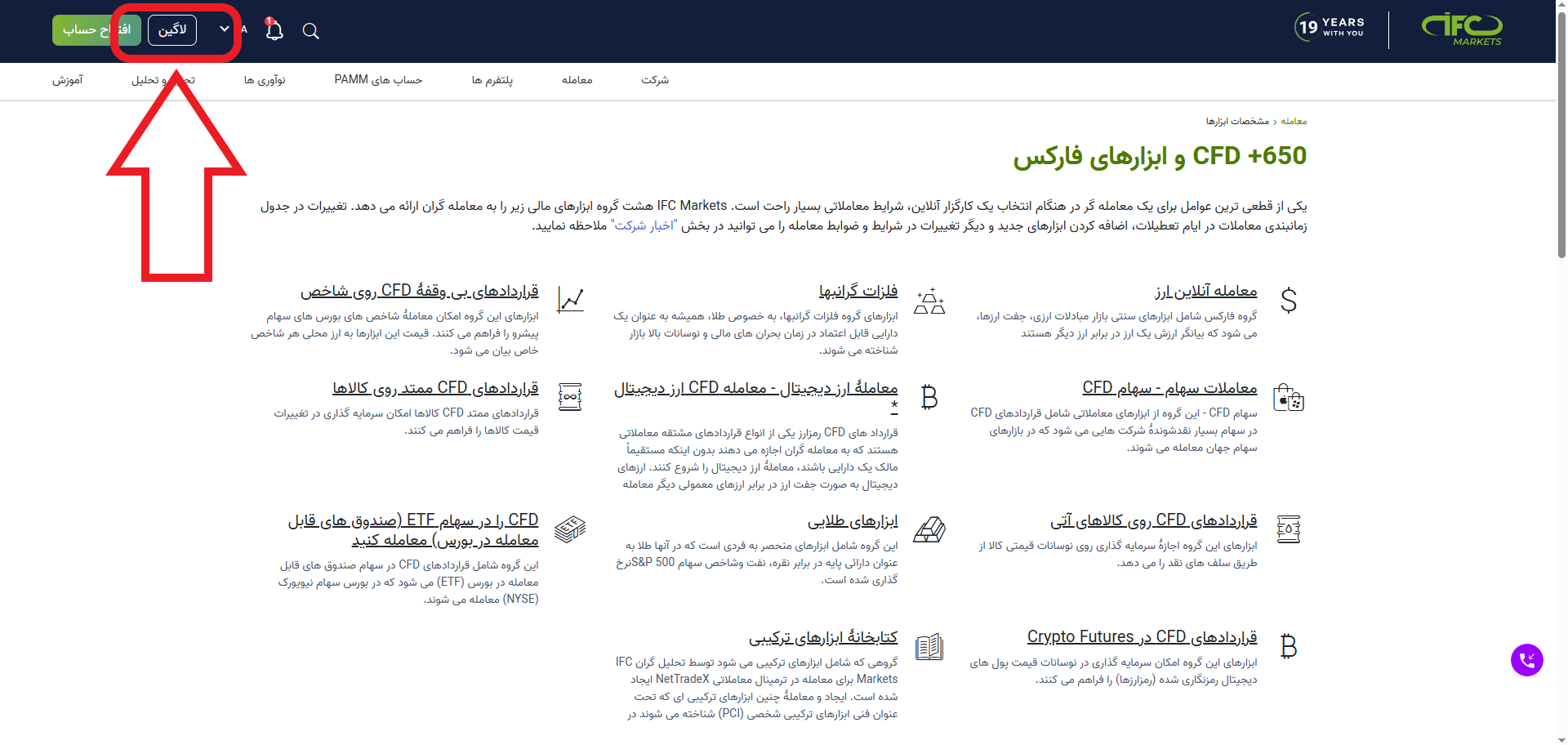Open the شرکت navigation menu
Viewport: 1568px width, 745px height.
[654, 80]
